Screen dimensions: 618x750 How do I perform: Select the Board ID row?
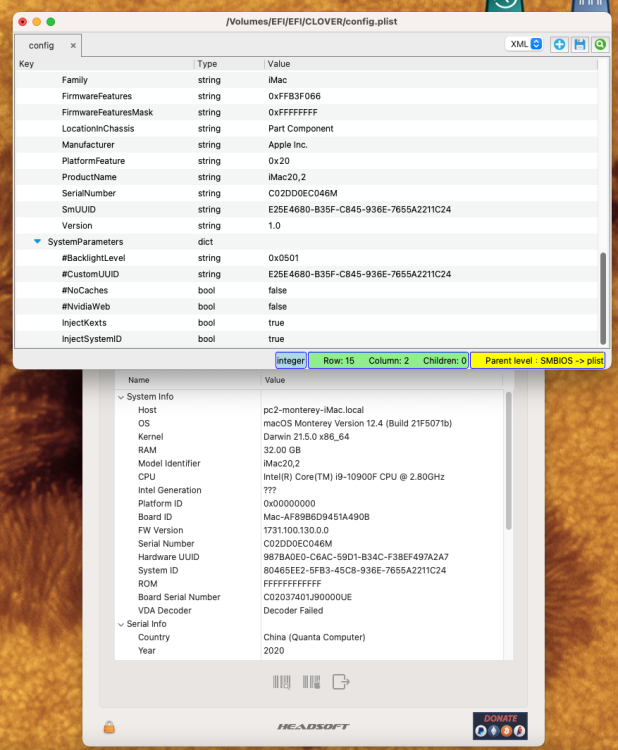coord(309,517)
